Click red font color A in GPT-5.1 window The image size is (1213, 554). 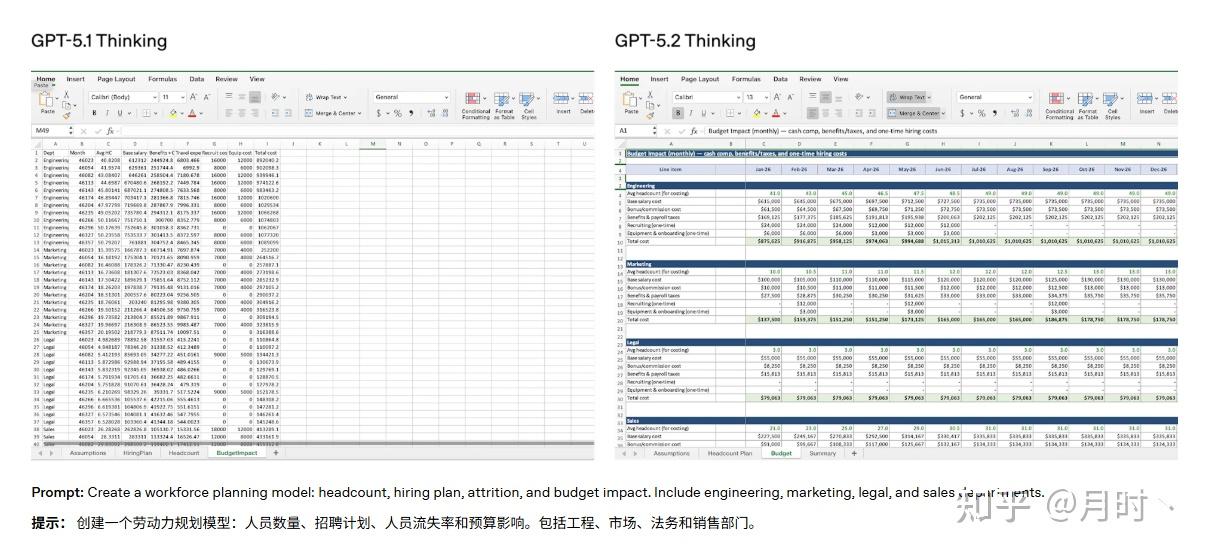(191, 113)
